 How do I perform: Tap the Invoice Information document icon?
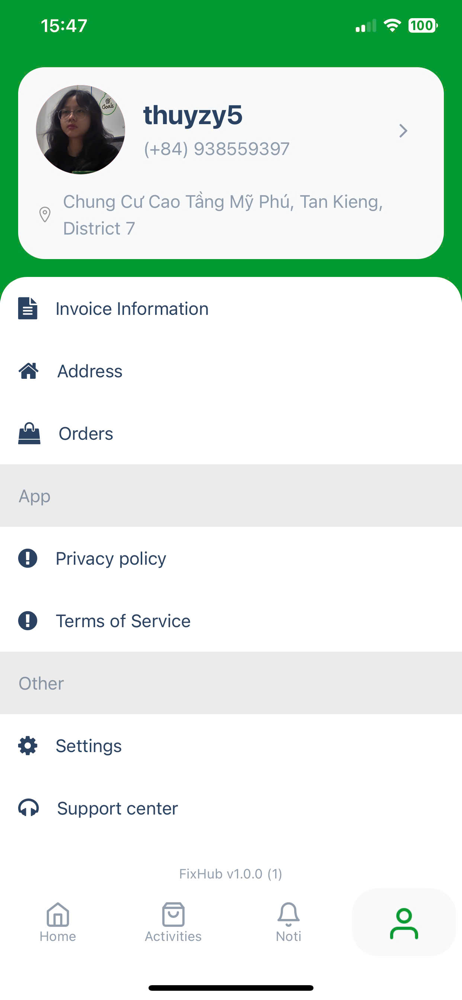27,309
